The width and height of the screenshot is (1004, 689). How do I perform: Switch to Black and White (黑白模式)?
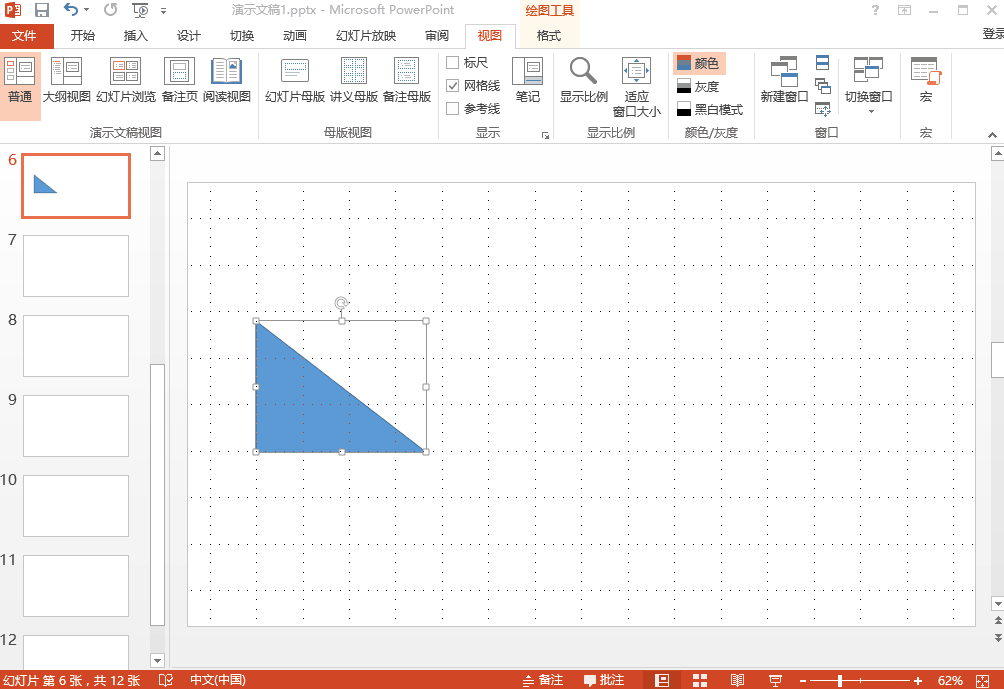coord(710,109)
